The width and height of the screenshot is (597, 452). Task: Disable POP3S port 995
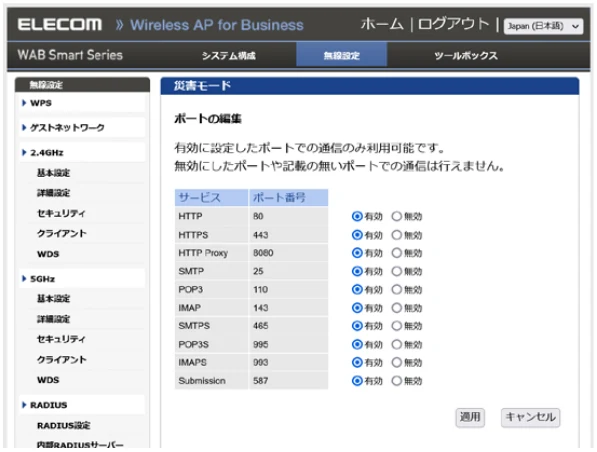point(397,344)
